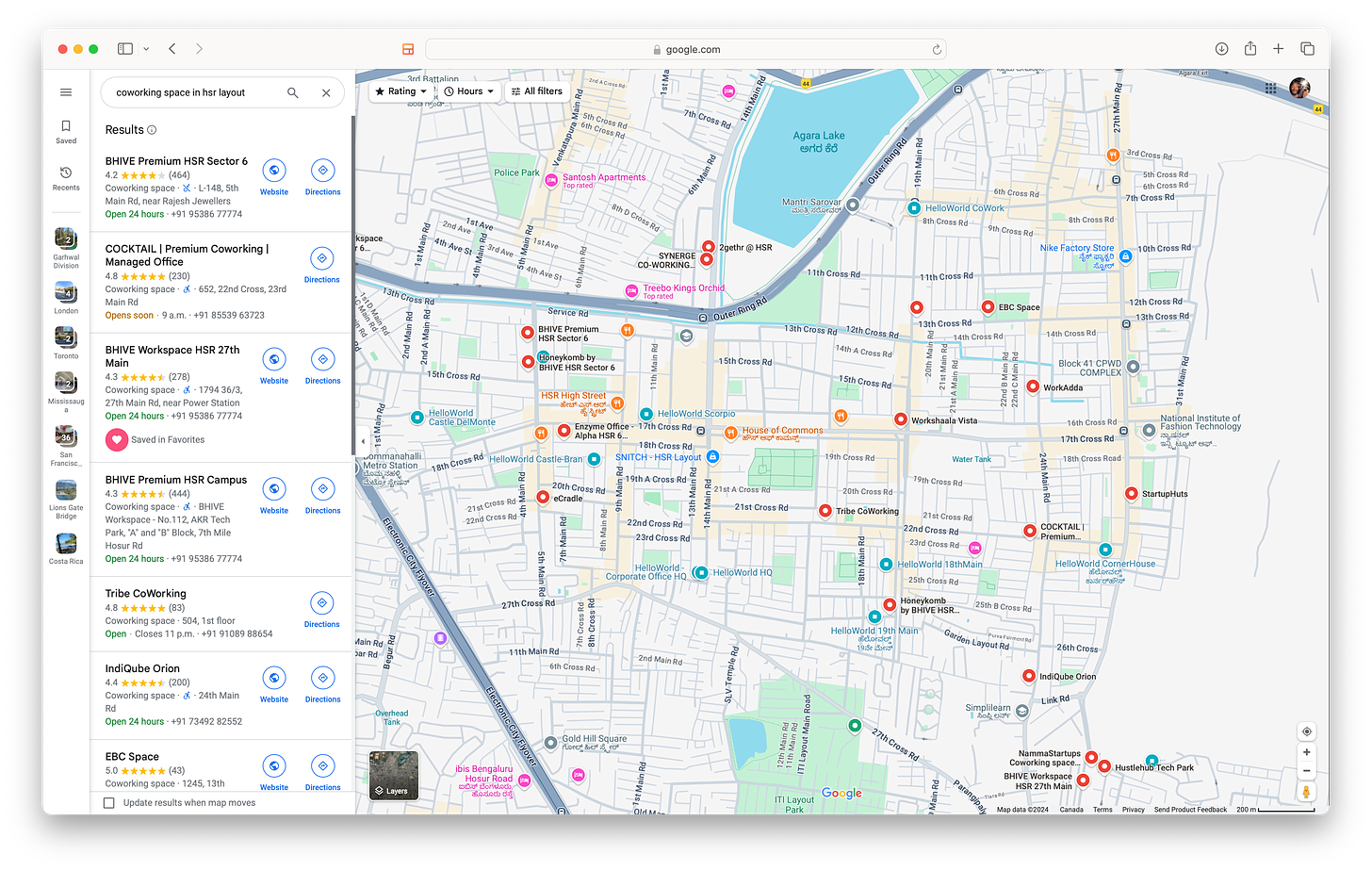Get Directions to Tribe CoWorking
This screenshot has width=1372, height=871.
pyautogui.click(x=322, y=609)
